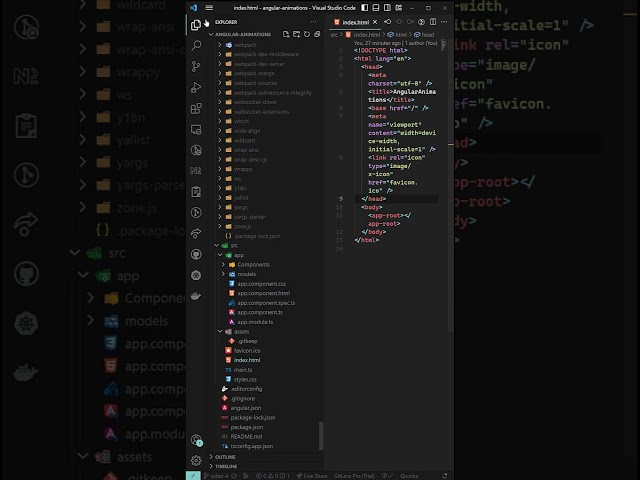Open tsconfig.app.json file
This screenshot has width=640, height=480.
251,446
